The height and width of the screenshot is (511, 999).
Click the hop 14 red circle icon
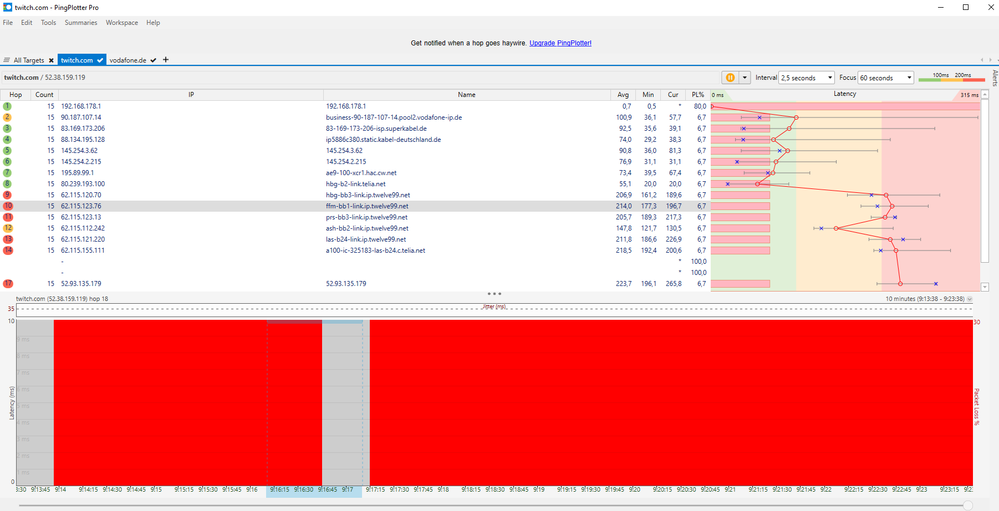coord(7,250)
